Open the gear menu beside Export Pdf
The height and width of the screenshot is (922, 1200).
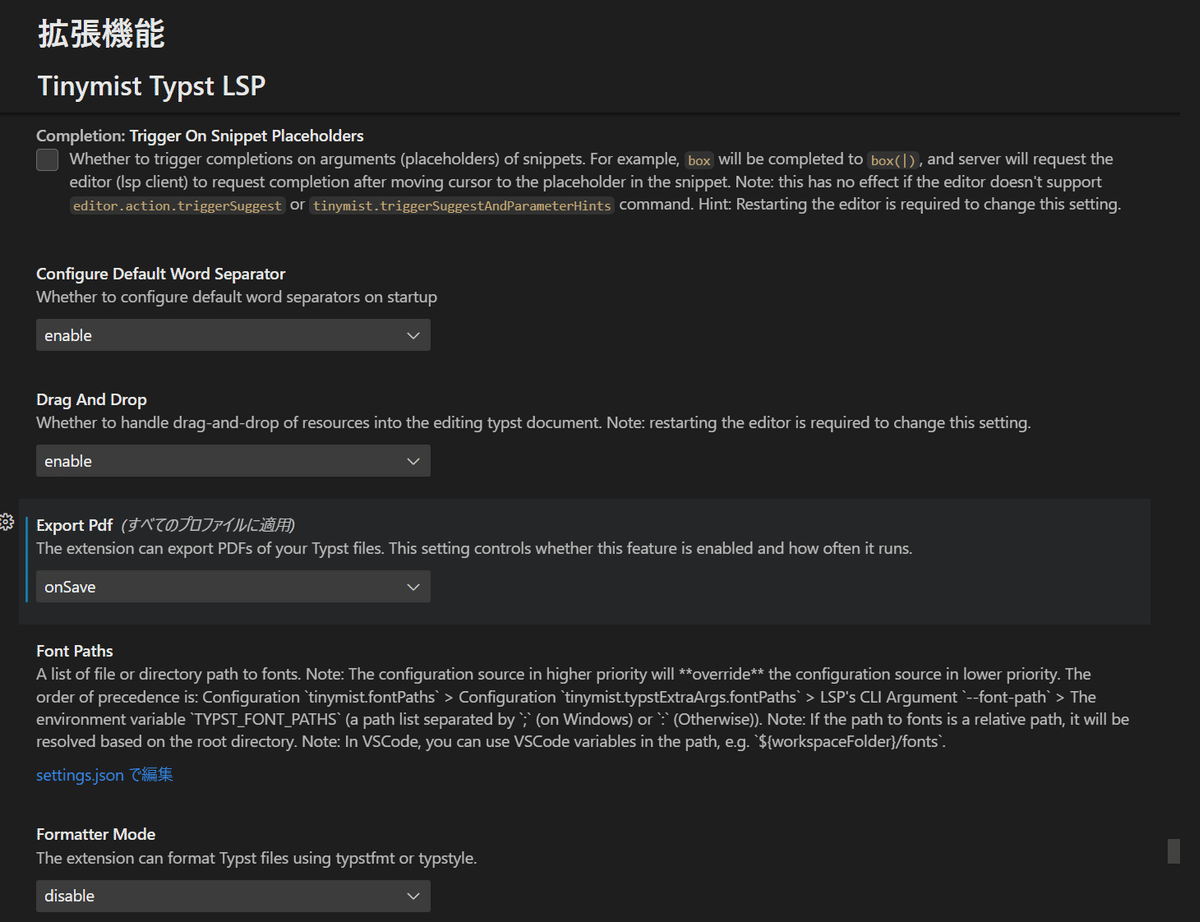[x=6, y=522]
